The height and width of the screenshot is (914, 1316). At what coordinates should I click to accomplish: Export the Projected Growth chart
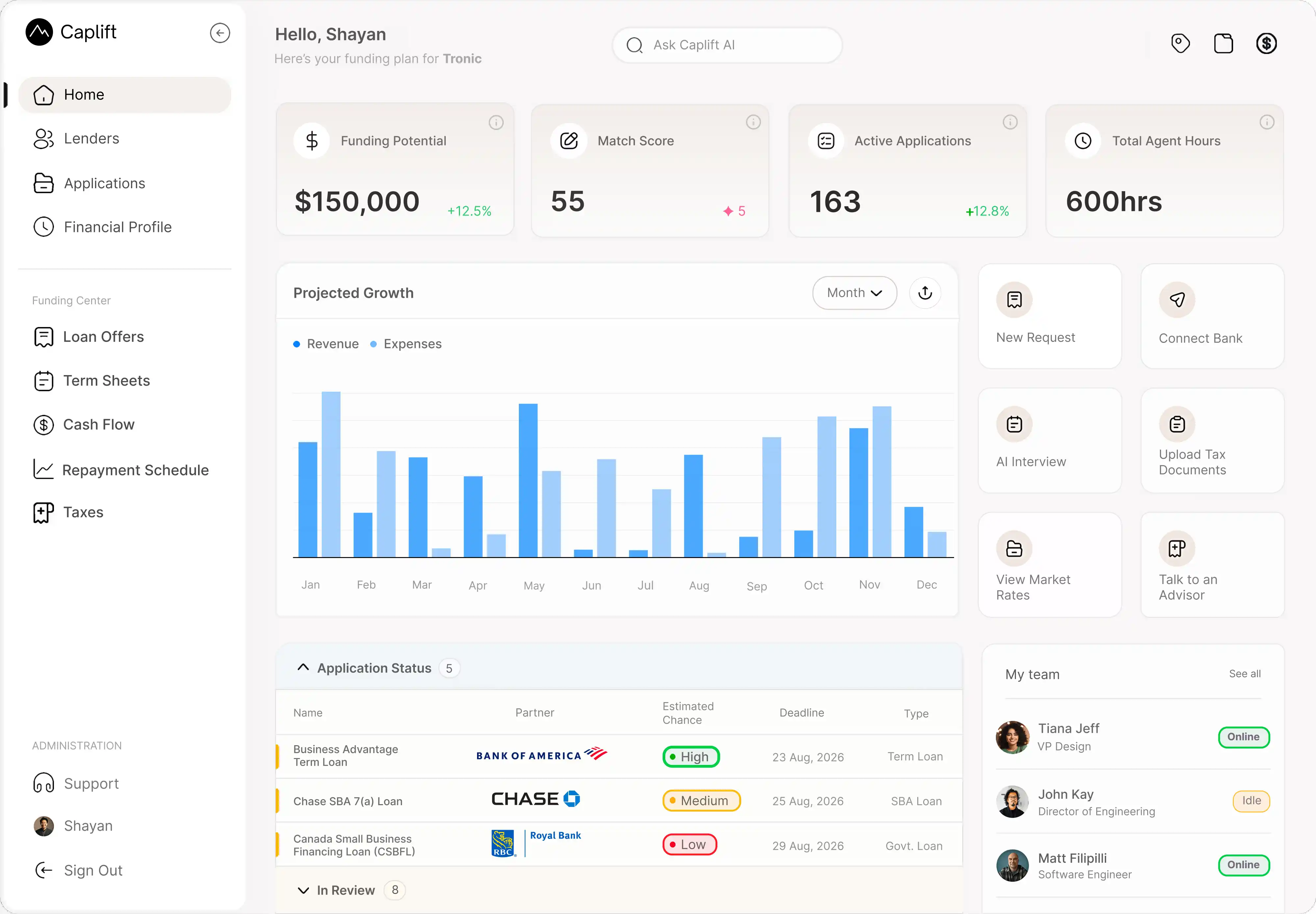[x=925, y=292]
